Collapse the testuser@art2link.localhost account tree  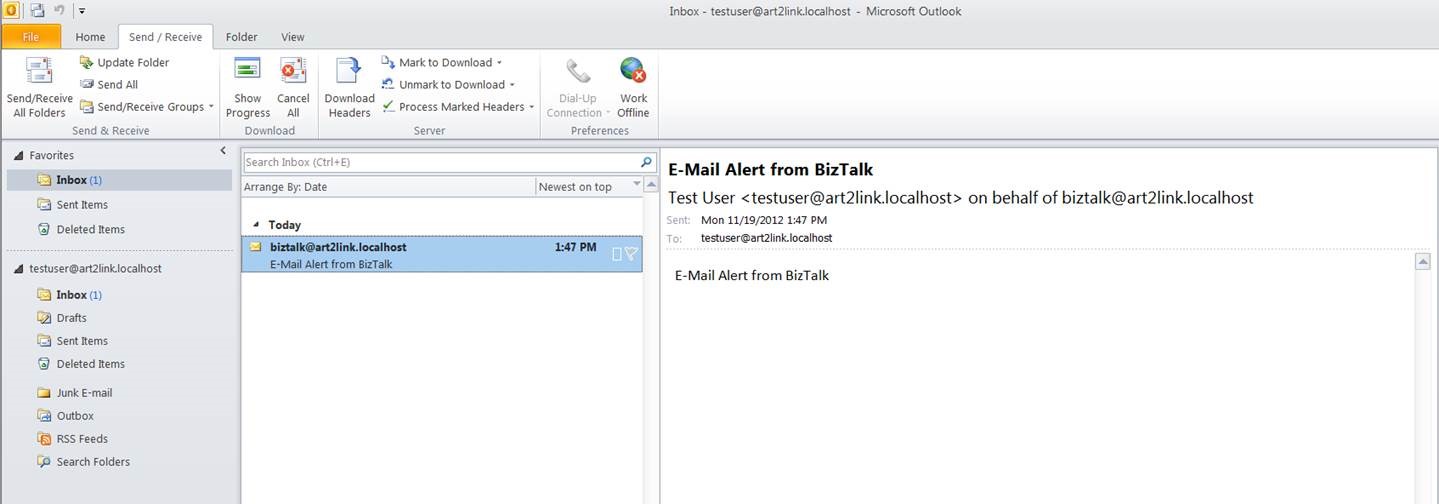click(19, 269)
